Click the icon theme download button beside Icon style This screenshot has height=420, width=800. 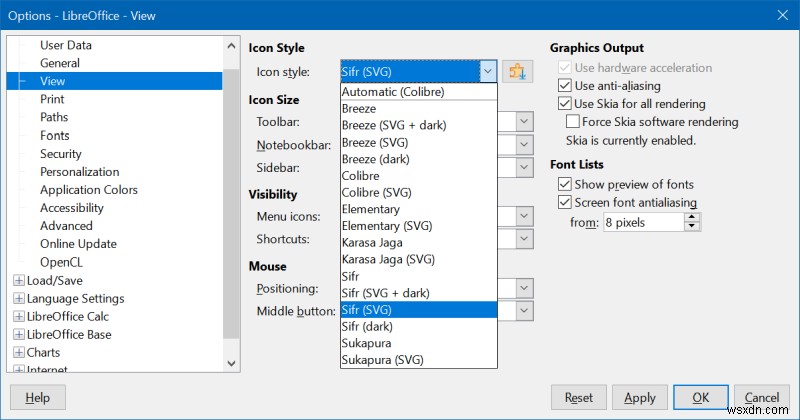point(517,71)
